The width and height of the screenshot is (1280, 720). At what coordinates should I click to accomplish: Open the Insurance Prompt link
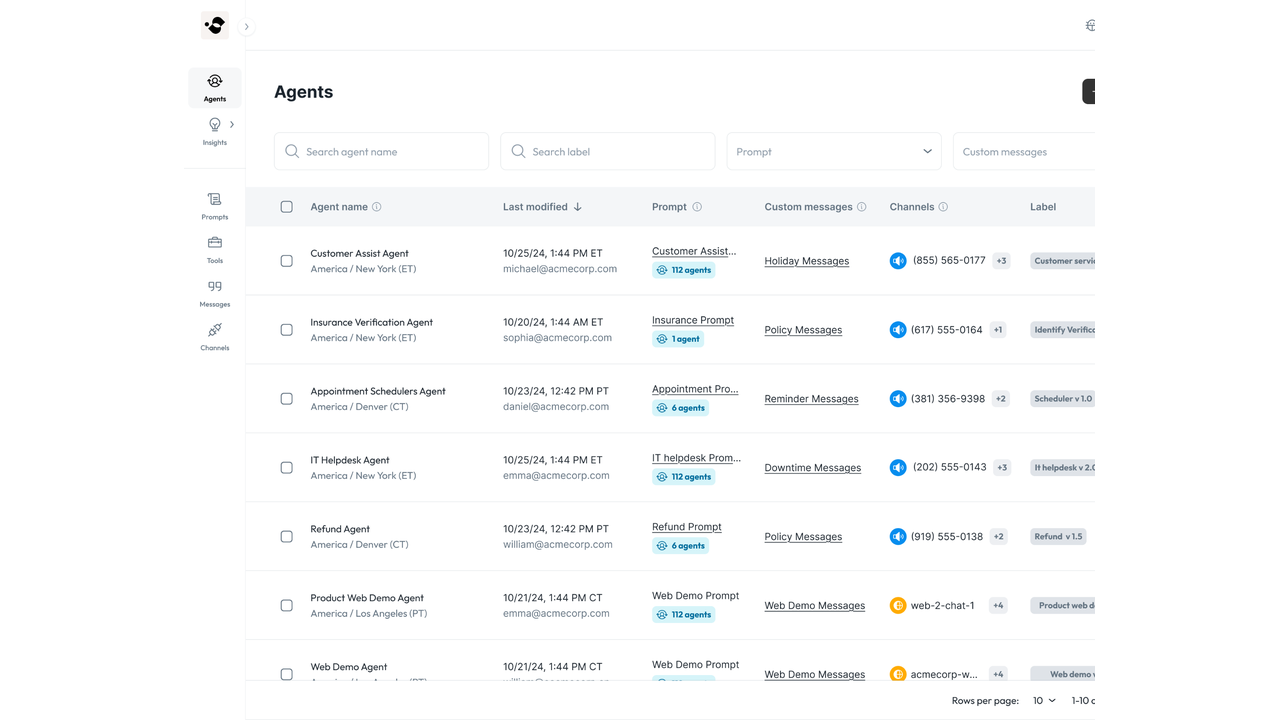tap(693, 321)
